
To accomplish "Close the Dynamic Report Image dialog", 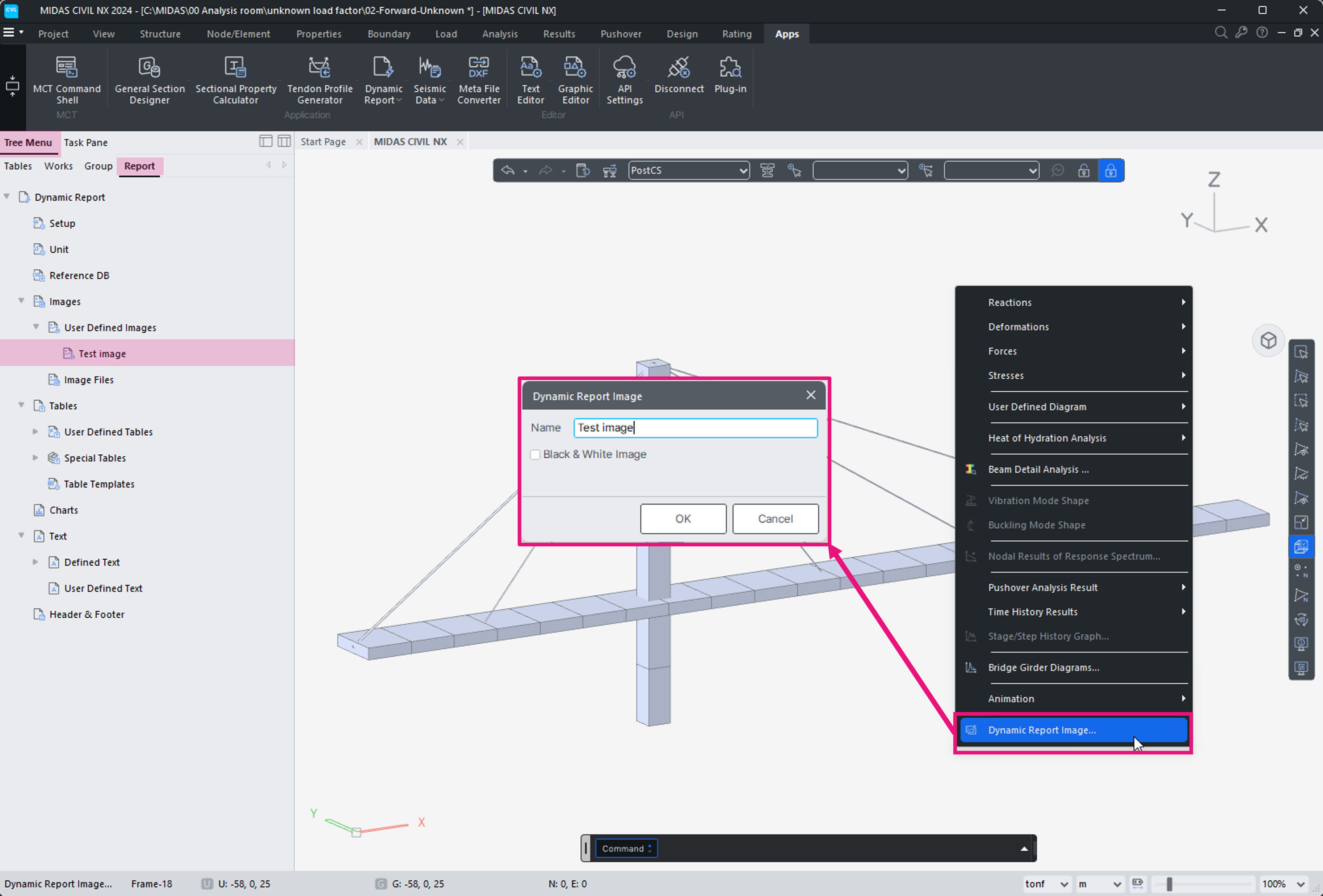I will (811, 395).
